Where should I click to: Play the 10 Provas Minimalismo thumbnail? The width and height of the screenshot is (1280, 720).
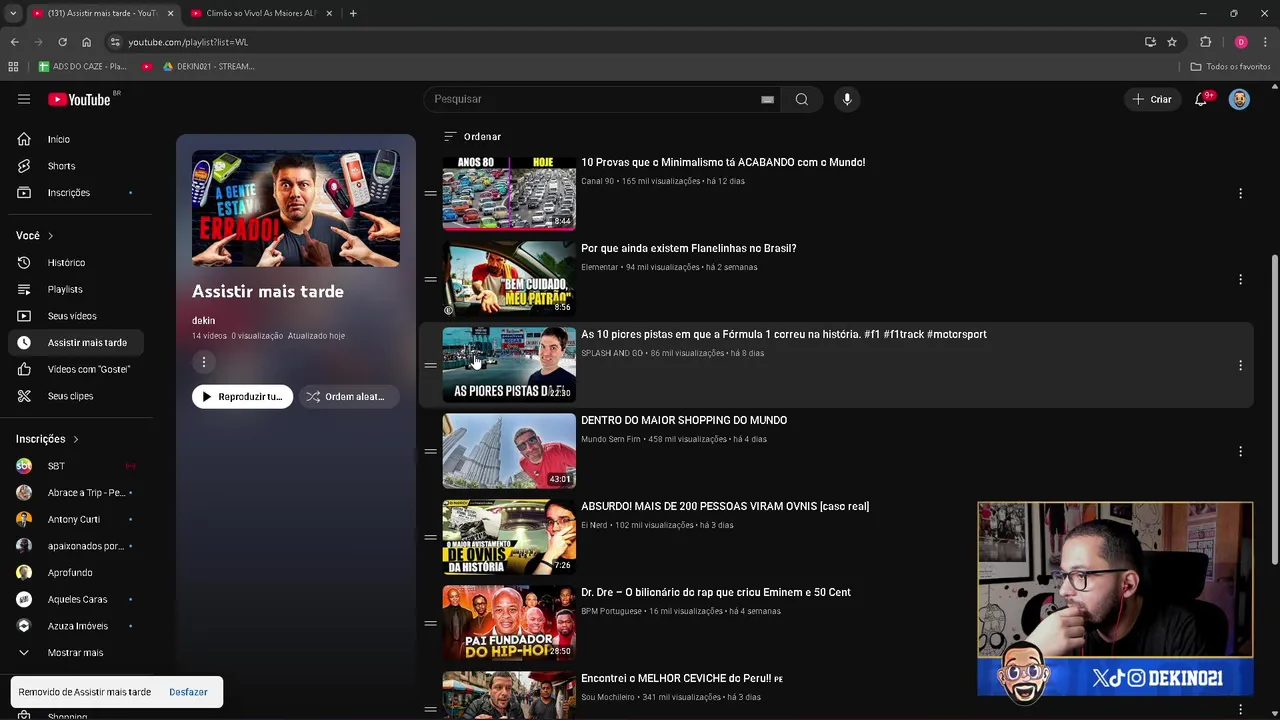509,193
